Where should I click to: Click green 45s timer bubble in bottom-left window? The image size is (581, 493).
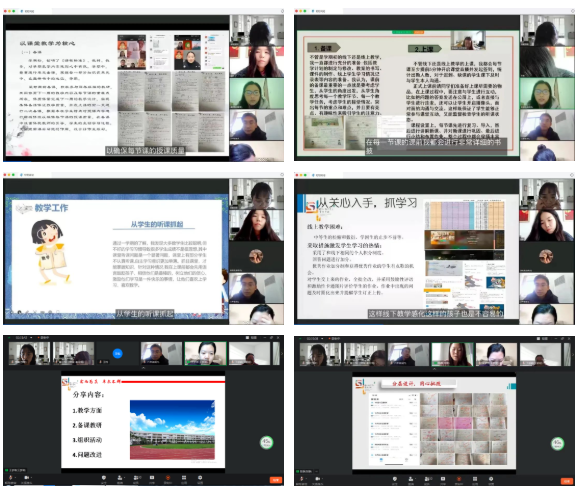coord(266,442)
